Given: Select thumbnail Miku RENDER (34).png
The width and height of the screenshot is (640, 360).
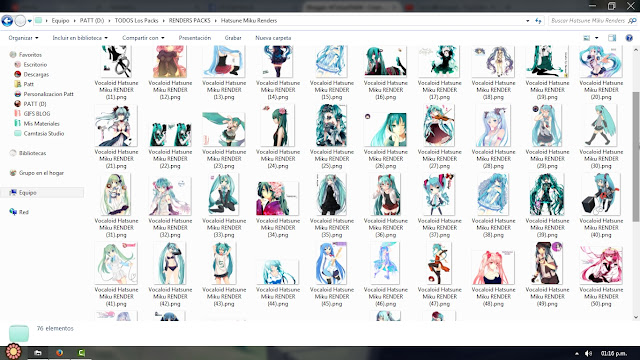Looking at the screenshot, I should (278, 198).
